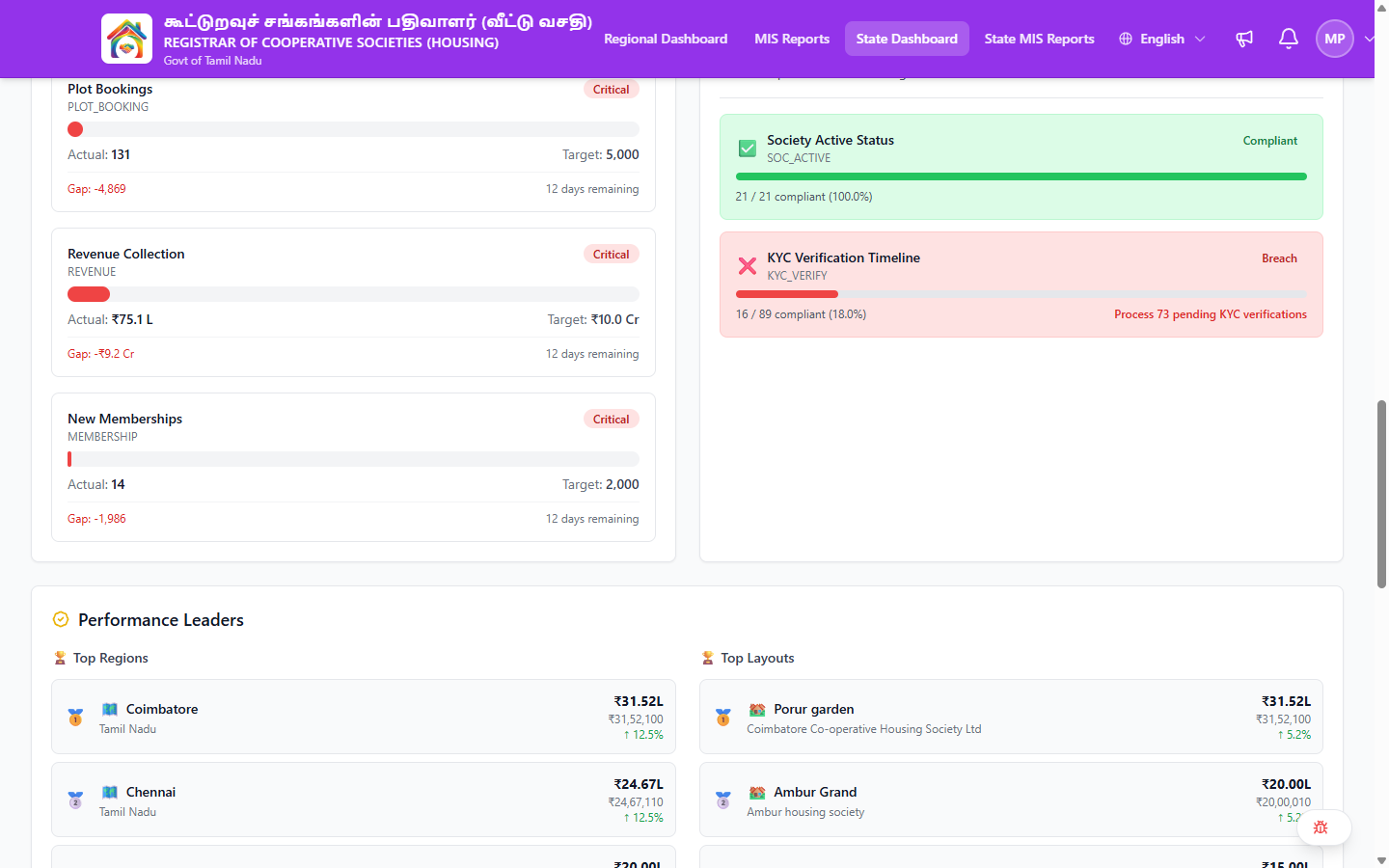1389x868 pixels.
Task: Open the announcements megaphone icon
Action: pyautogui.click(x=1244, y=39)
